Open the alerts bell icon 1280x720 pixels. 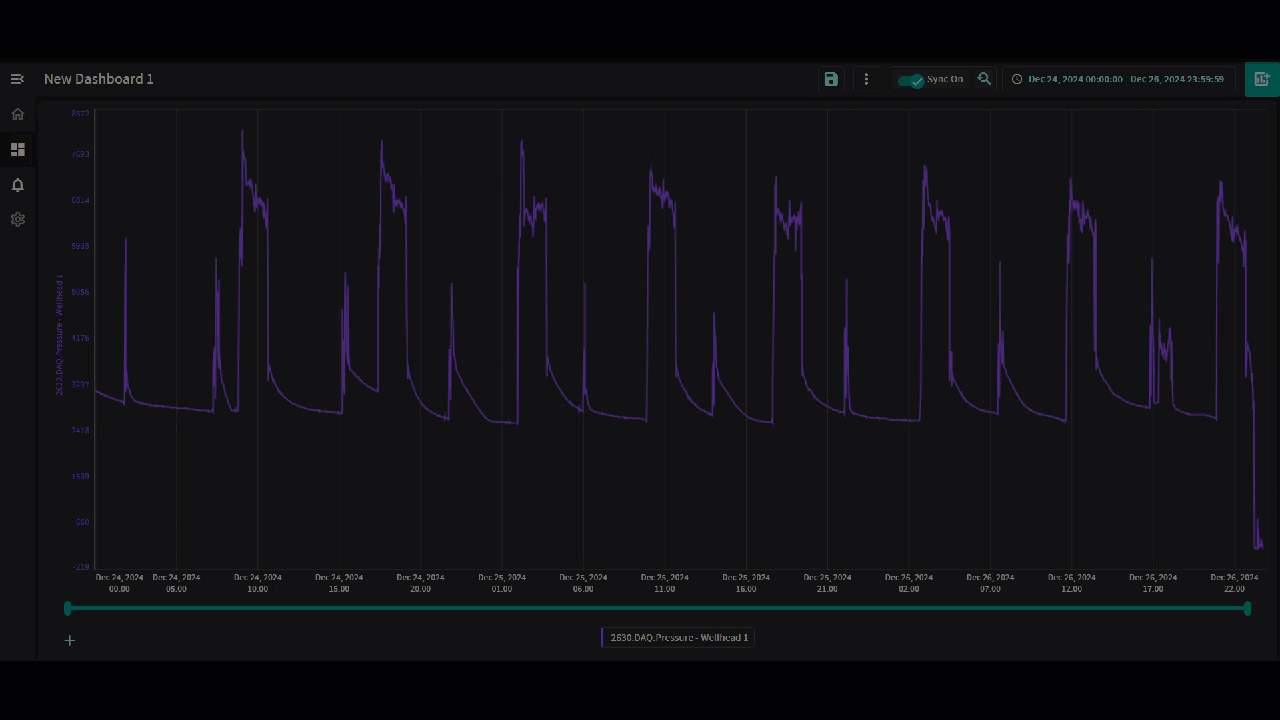pos(17,184)
